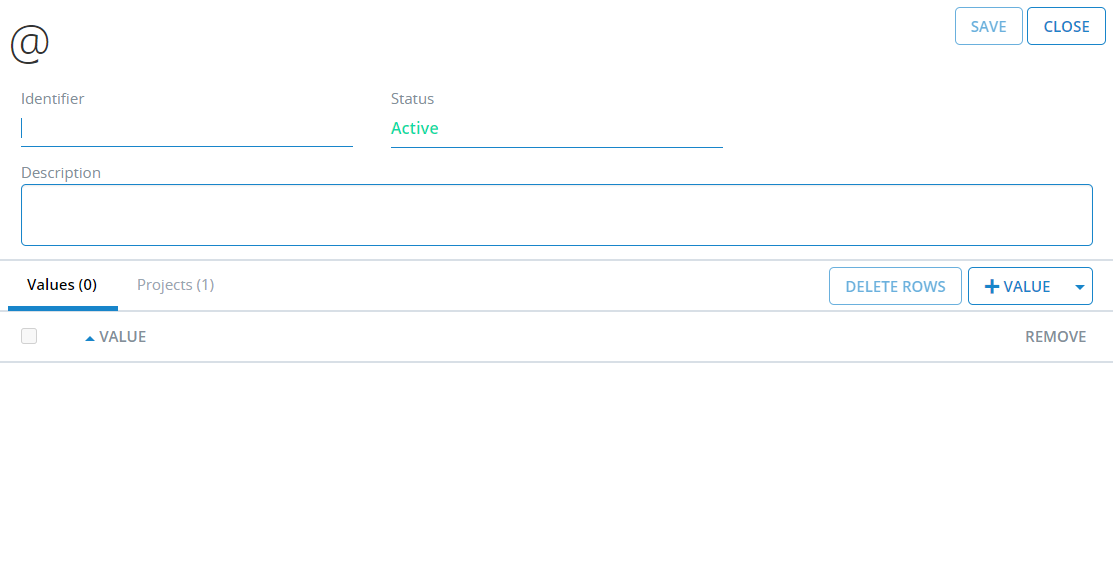The image size is (1113, 576).
Task: Click the Identifier field label
Action: 53,99
